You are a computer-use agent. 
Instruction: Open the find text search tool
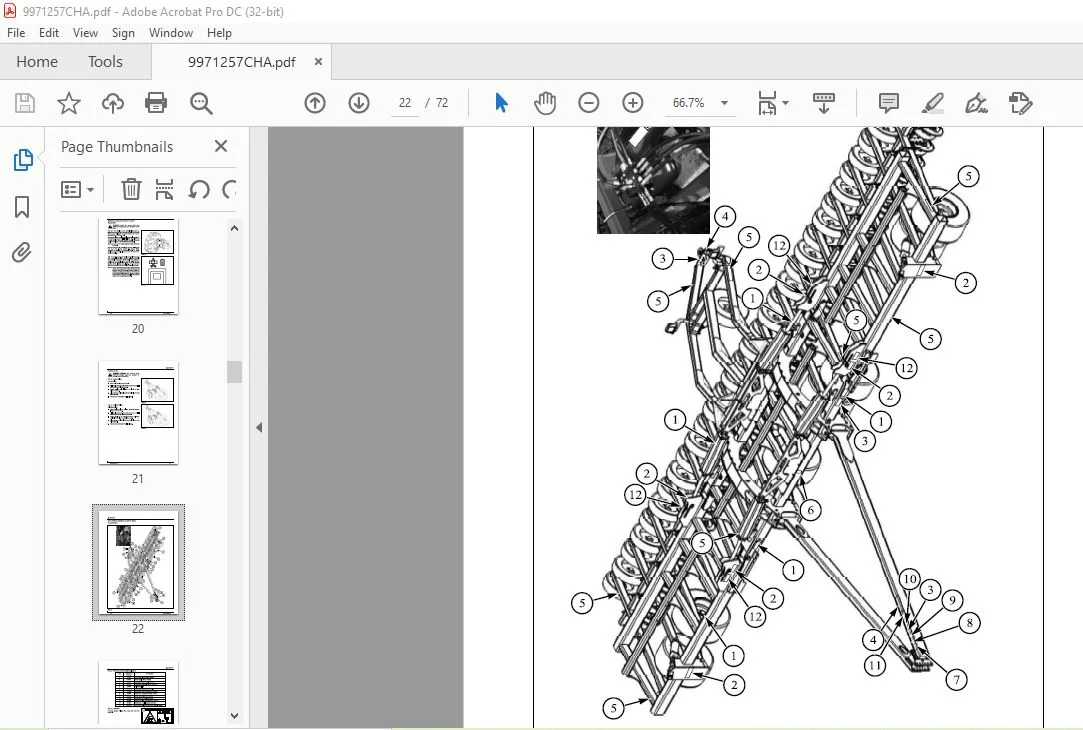coord(201,103)
